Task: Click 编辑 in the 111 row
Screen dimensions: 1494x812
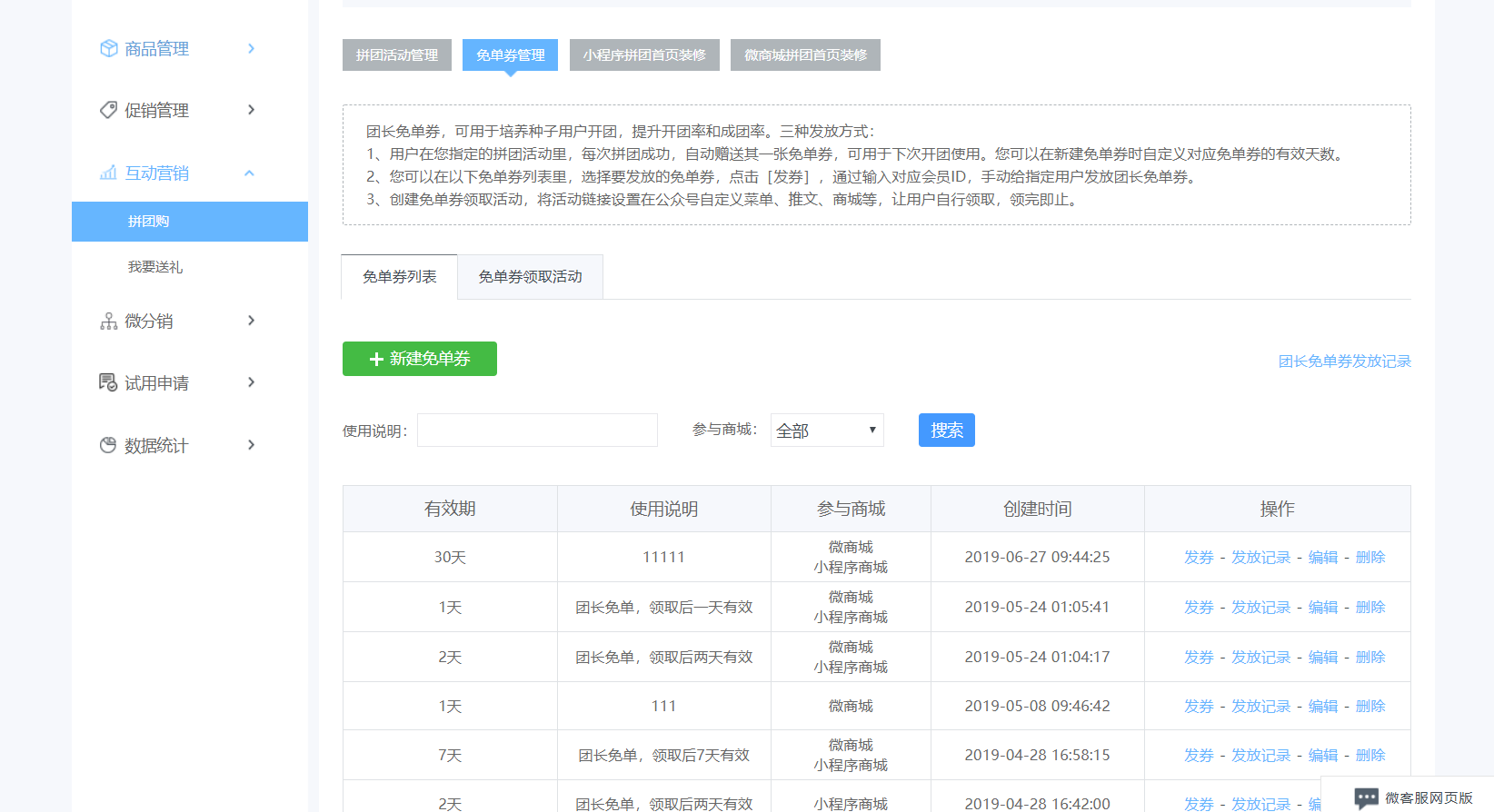Action: click(x=1323, y=707)
